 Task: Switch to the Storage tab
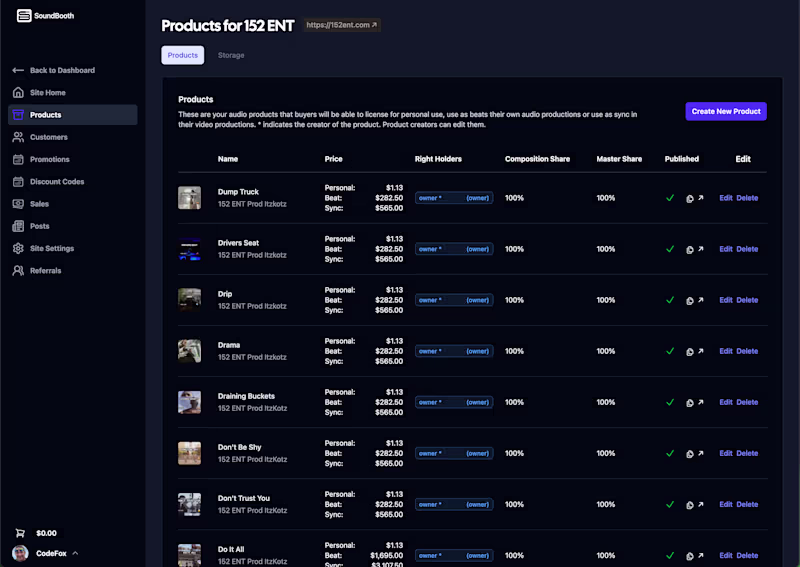[231, 55]
